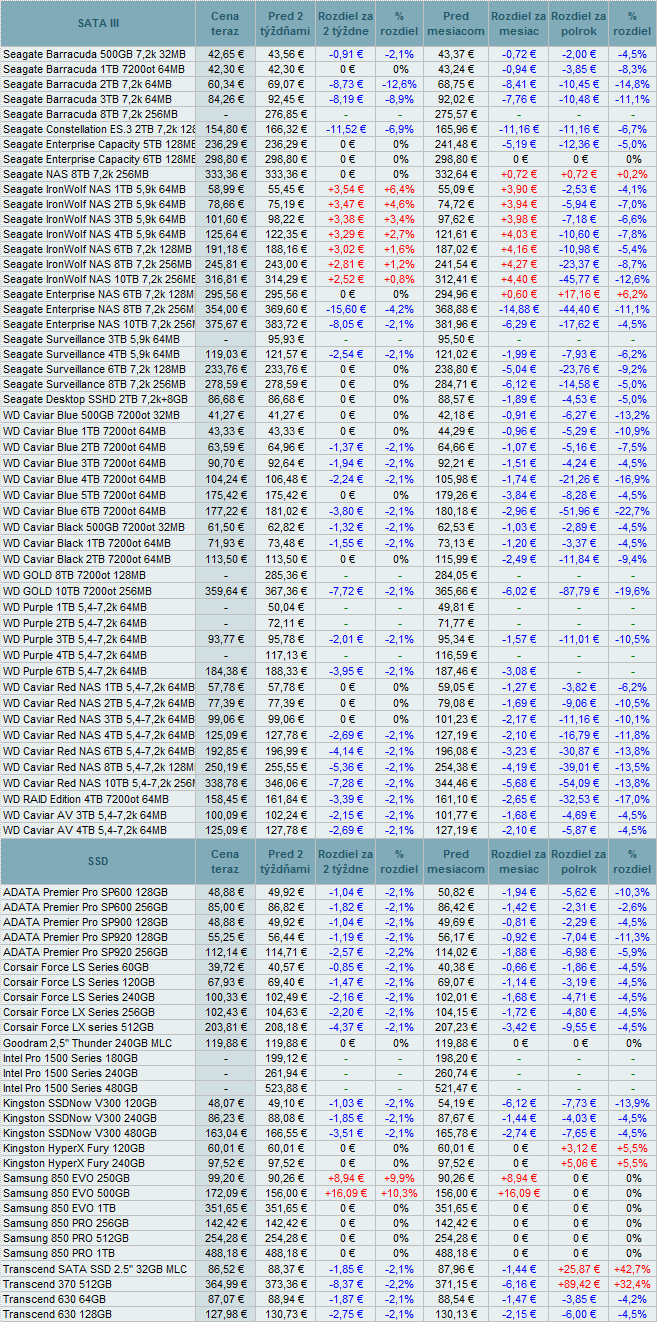
Task: Click 338,78 € price of WD Caviar Red NAS 10TB
Action: click(225, 783)
